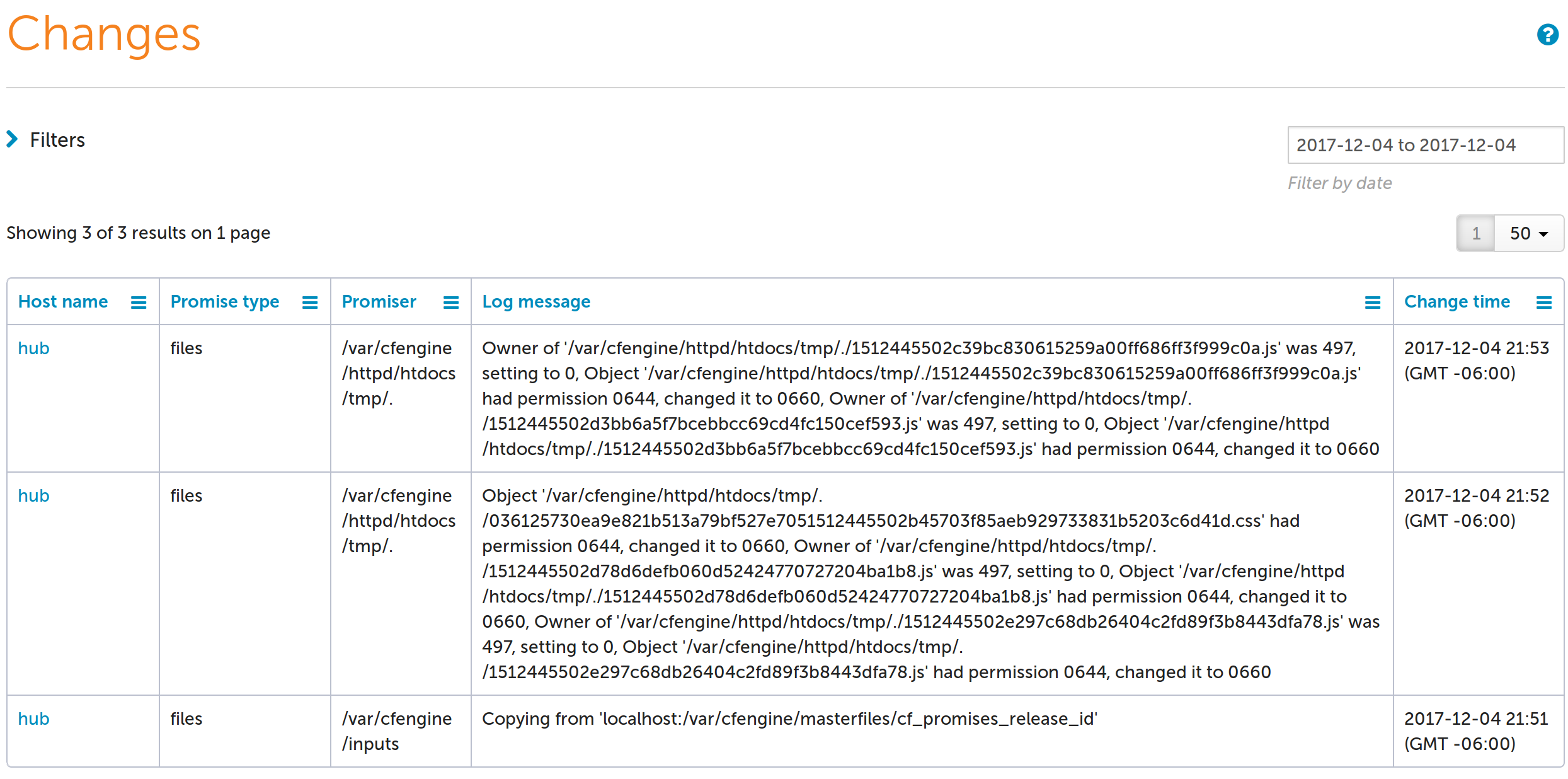Open the help icon in the top corner
Viewport: 1568px width, 779px height.
click(x=1547, y=35)
